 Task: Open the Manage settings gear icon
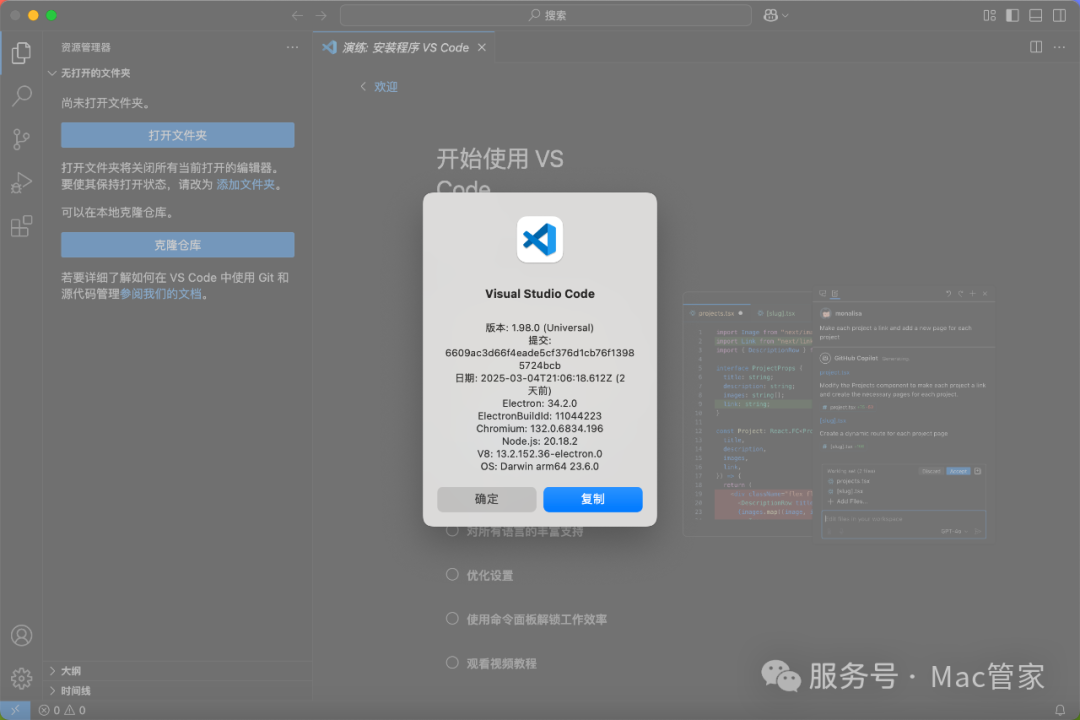[x=21, y=677]
